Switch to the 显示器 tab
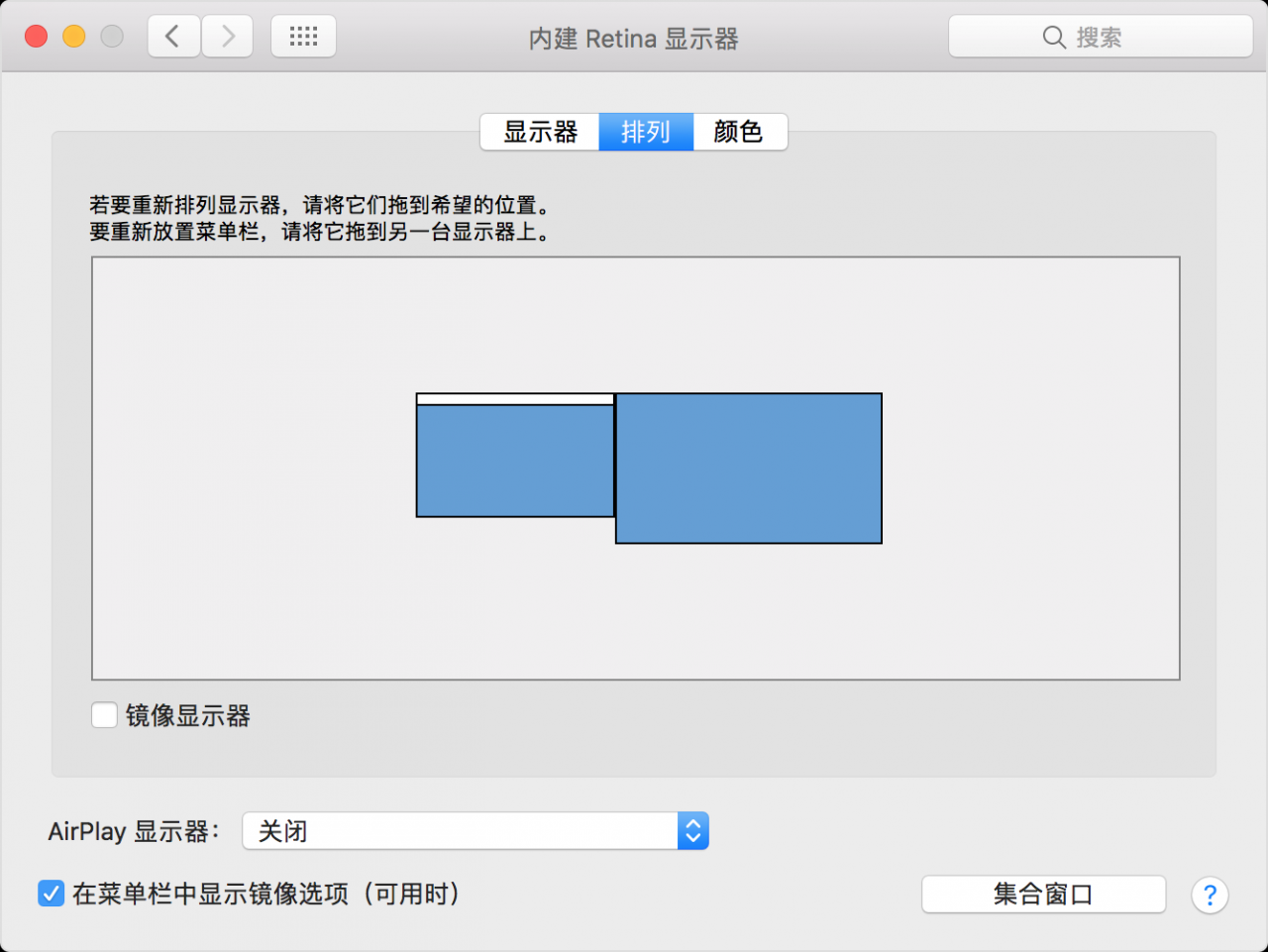The image size is (1268, 952). coord(540,132)
